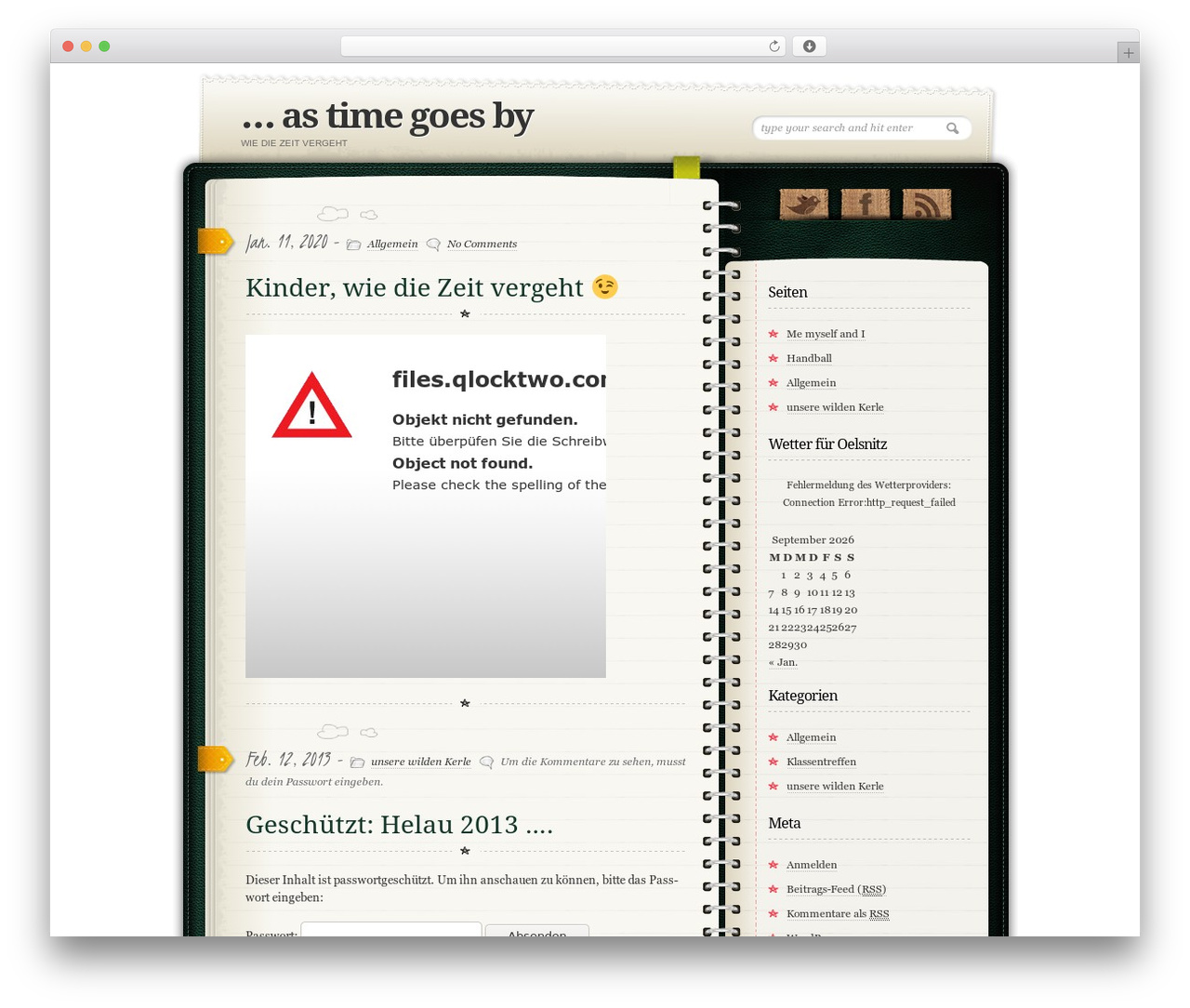Screen dimensions: 1190x1008
Task: Open 'unsere wilden Kerle' under Kategorien
Action: [835, 786]
